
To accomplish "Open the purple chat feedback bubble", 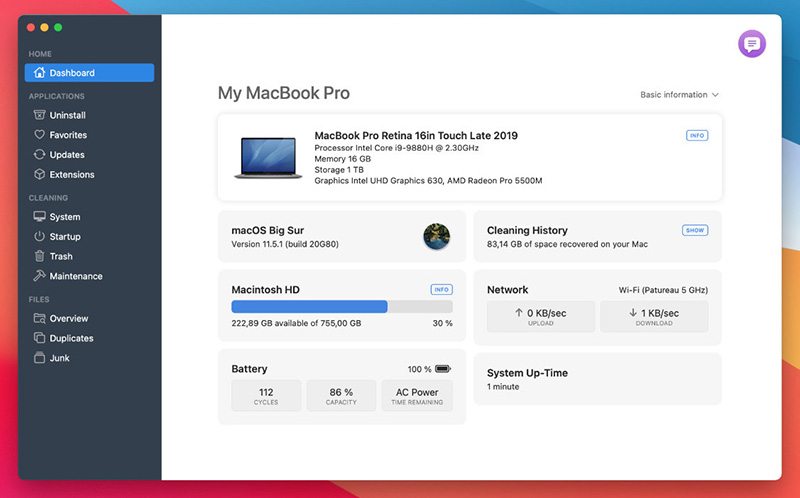I will coord(752,44).
